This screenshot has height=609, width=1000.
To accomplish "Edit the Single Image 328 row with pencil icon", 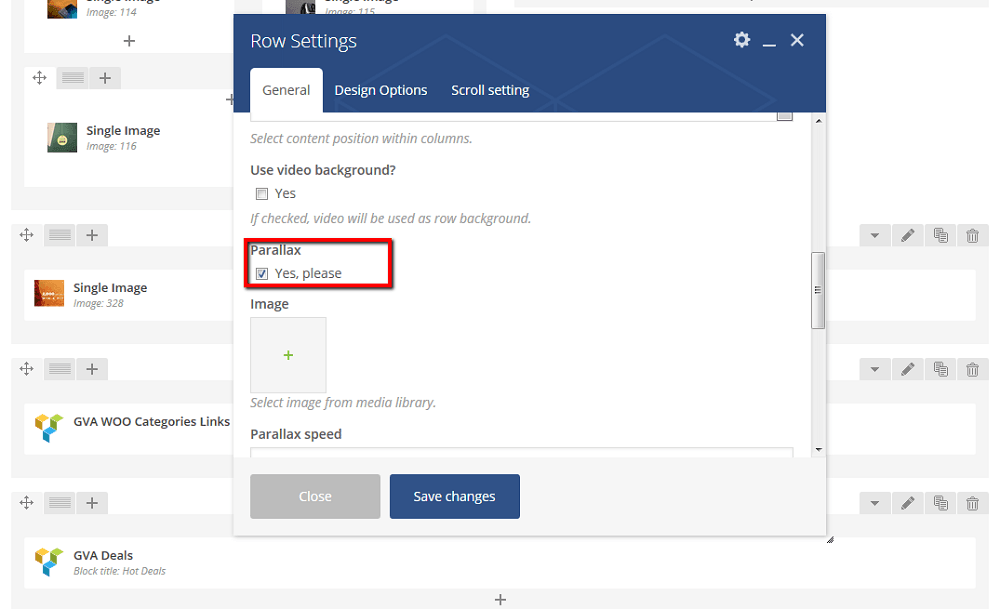I will [908, 235].
